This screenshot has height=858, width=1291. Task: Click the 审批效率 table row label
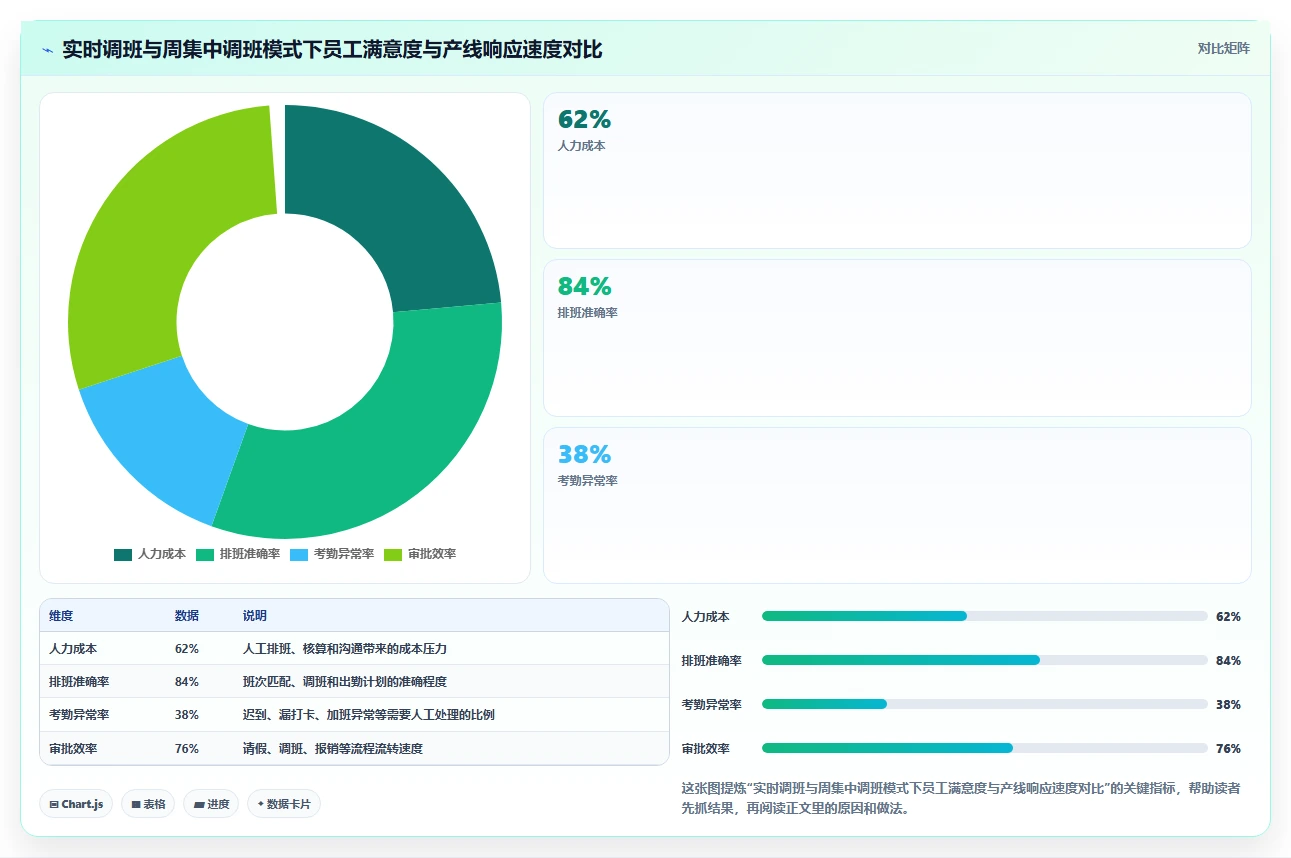click(73, 748)
